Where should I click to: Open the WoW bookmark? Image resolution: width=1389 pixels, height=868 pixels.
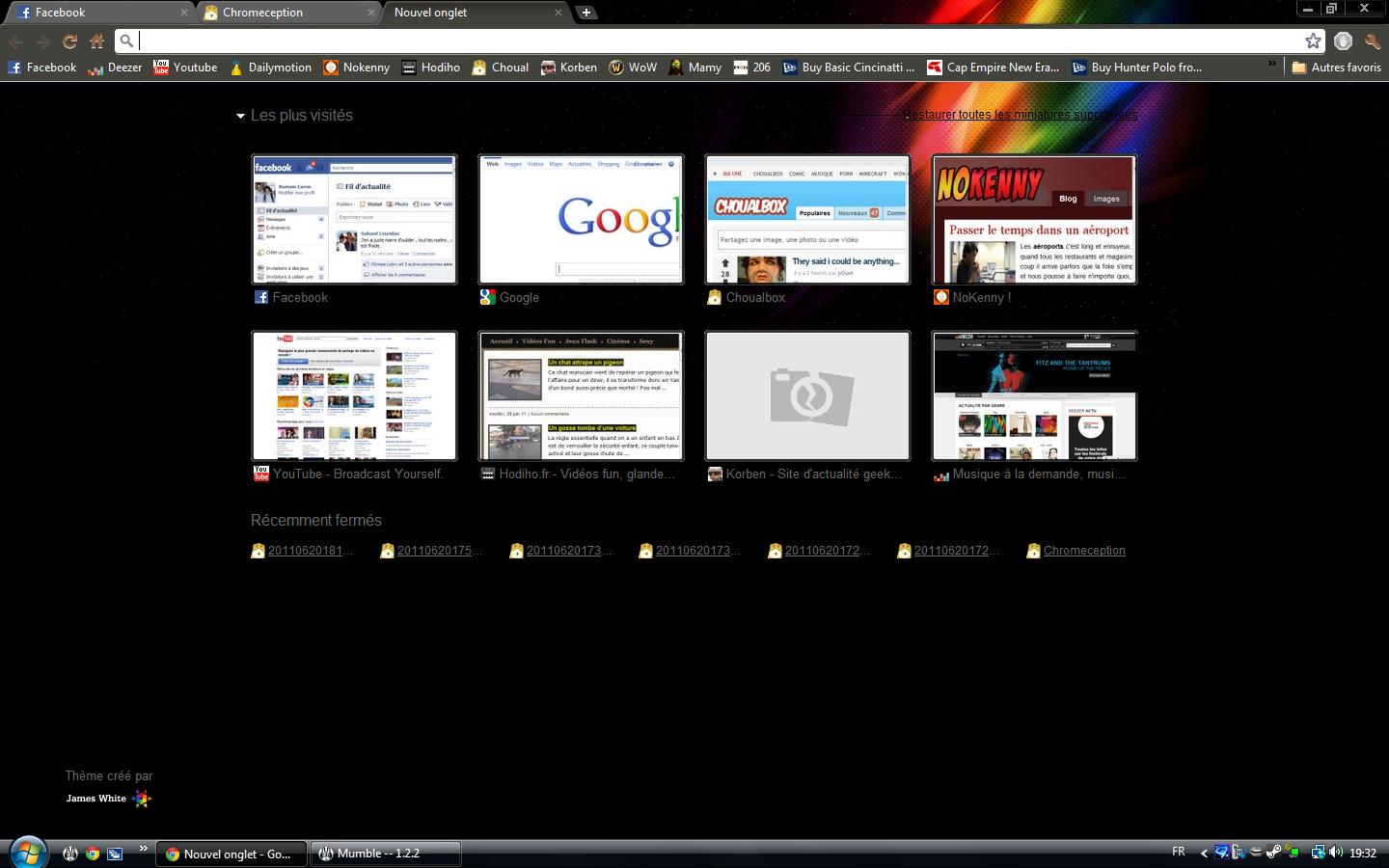point(633,68)
